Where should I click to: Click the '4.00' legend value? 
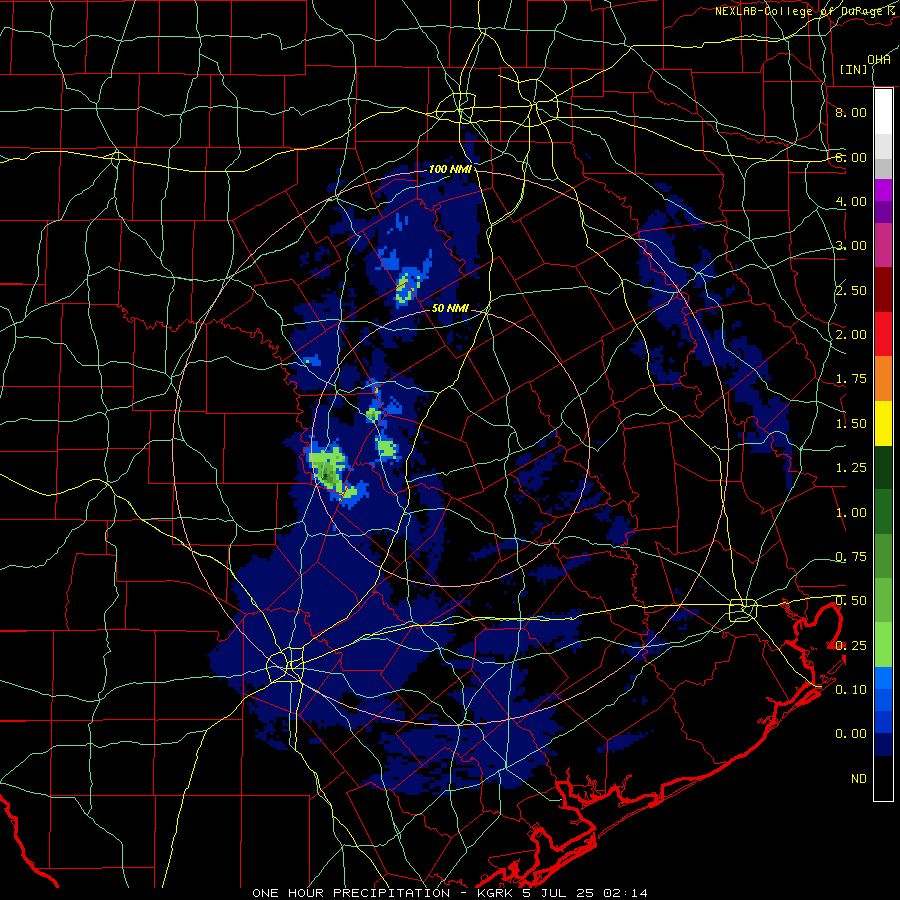pos(851,201)
